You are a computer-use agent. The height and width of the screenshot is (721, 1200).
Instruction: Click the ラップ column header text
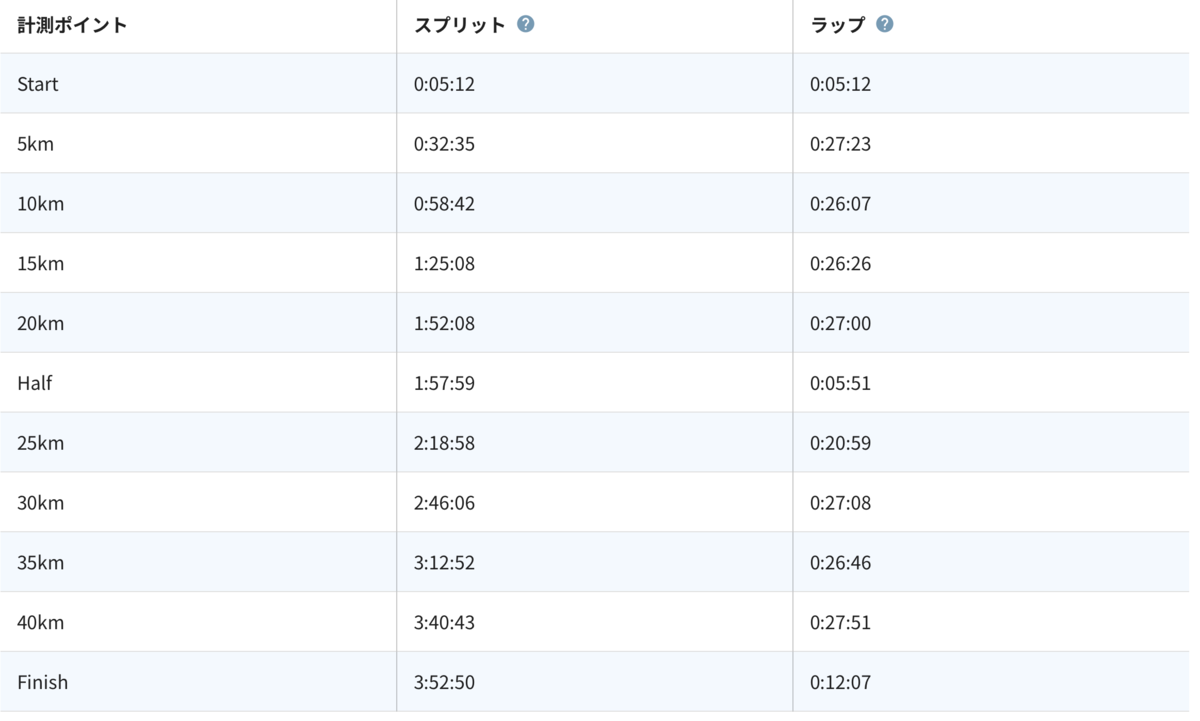click(x=837, y=25)
